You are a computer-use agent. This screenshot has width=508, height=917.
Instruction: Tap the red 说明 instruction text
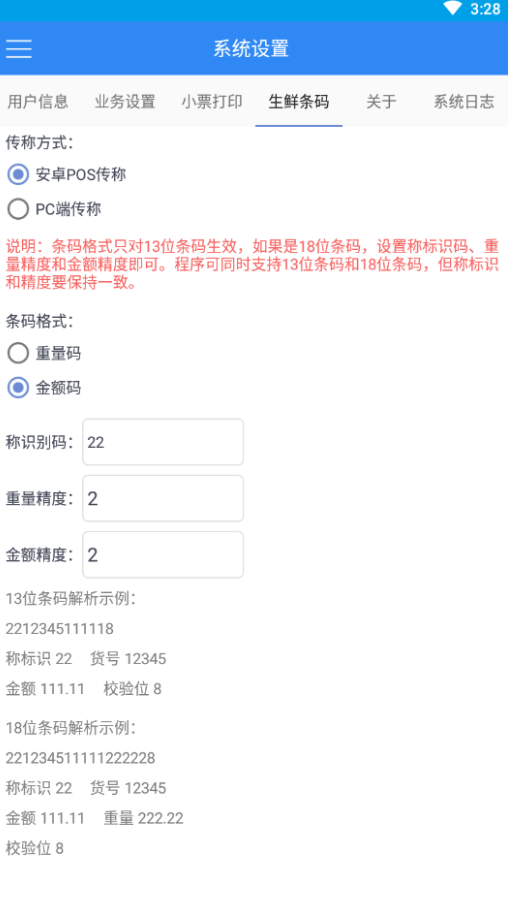click(x=252, y=264)
